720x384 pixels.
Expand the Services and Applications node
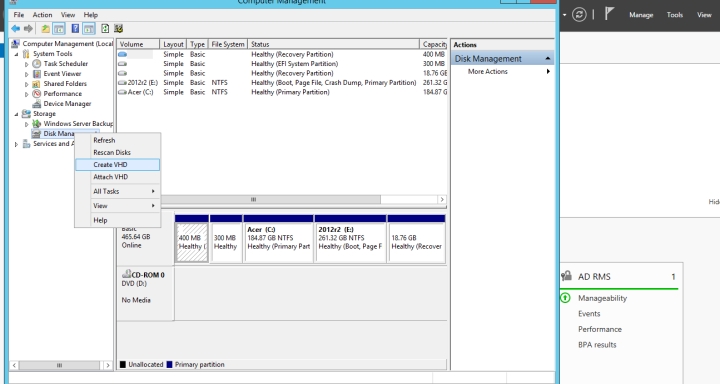coord(17,144)
